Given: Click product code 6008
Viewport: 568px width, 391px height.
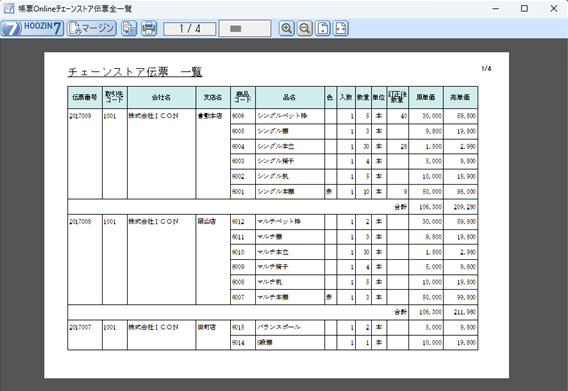Looking at the screenshot, I should [x=238, y=282].
